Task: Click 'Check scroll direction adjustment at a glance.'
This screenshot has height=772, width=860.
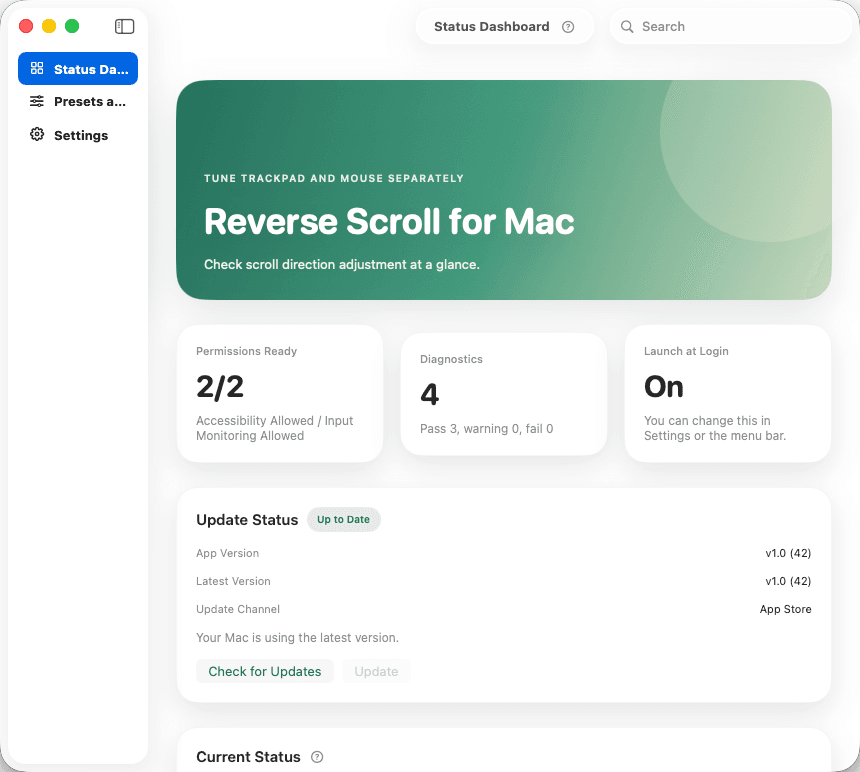Action: click(342, 264)
